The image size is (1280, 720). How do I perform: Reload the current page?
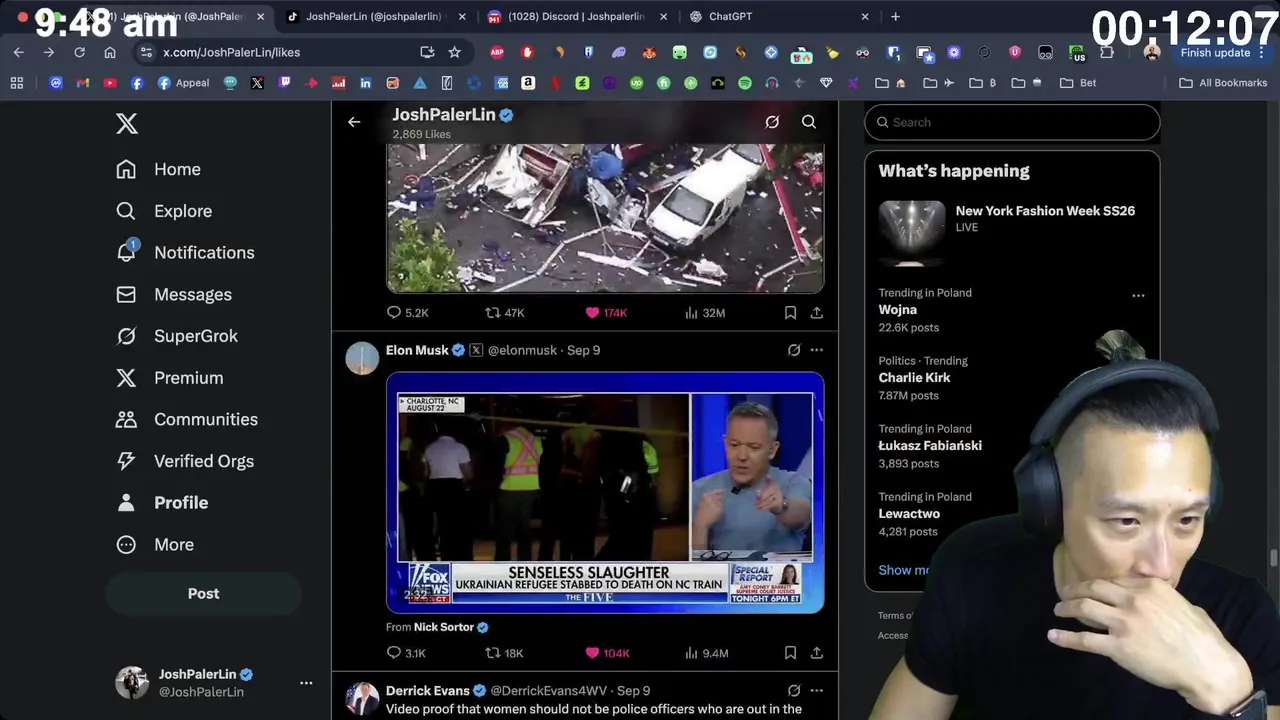[x=79, y=52]
